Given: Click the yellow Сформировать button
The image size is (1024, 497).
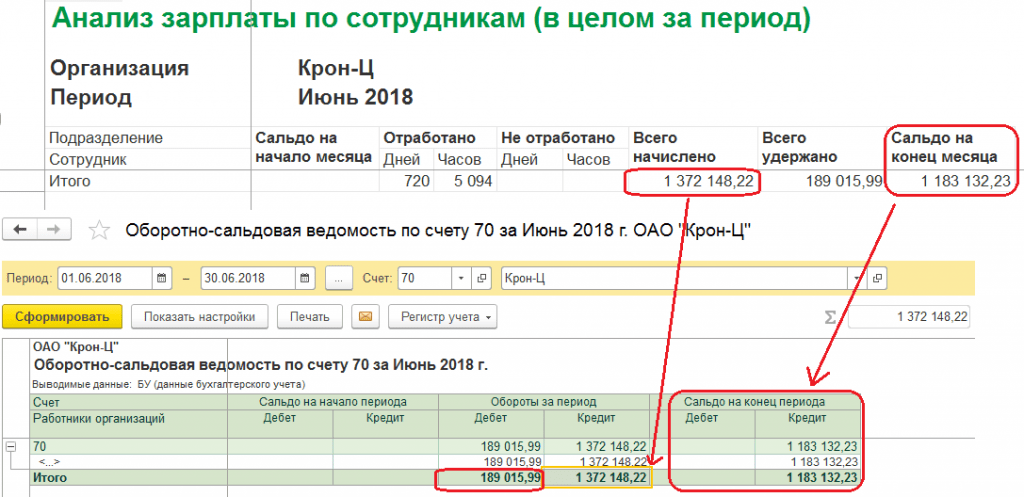Looking at the screenshot, I should point(62,317).
